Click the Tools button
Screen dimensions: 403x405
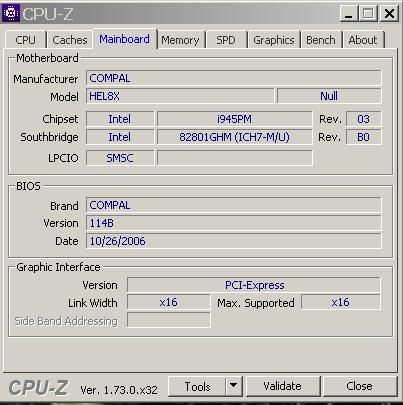(x=197, y=387)
